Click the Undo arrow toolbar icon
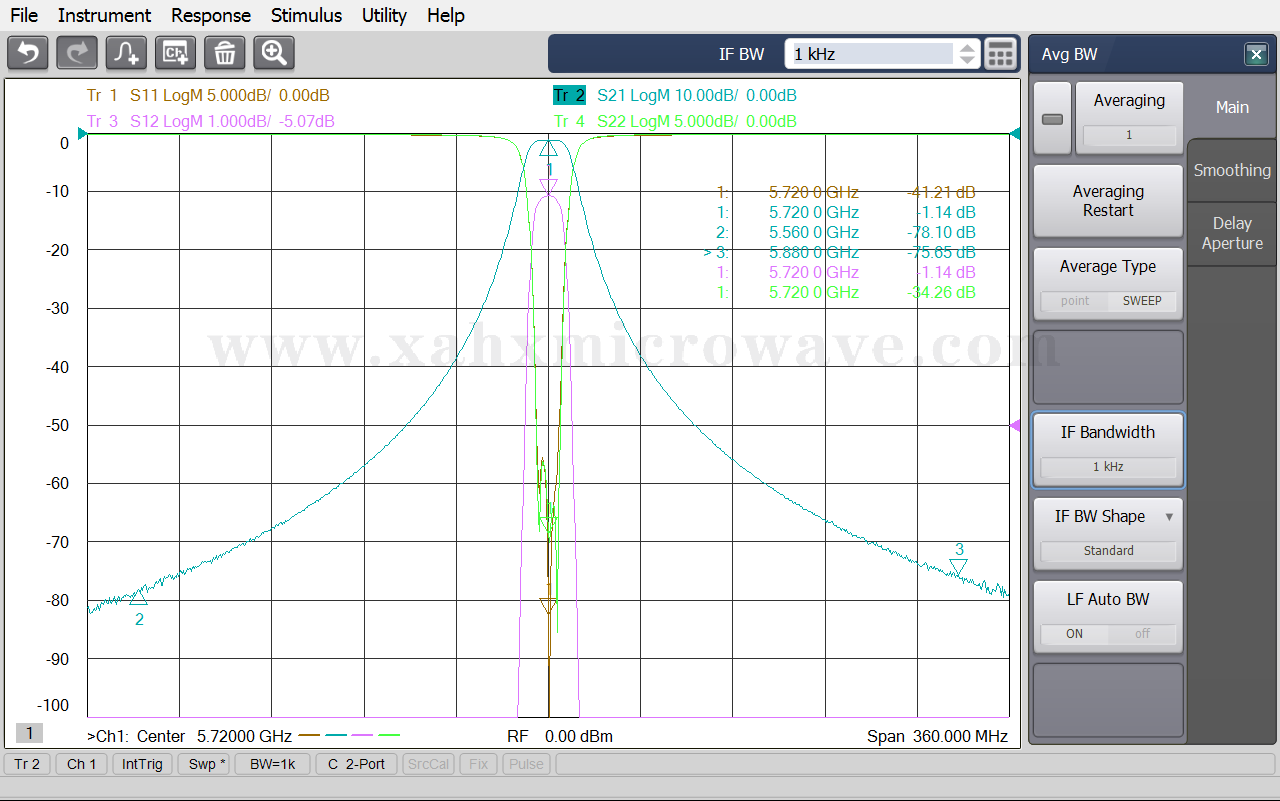 28,53
